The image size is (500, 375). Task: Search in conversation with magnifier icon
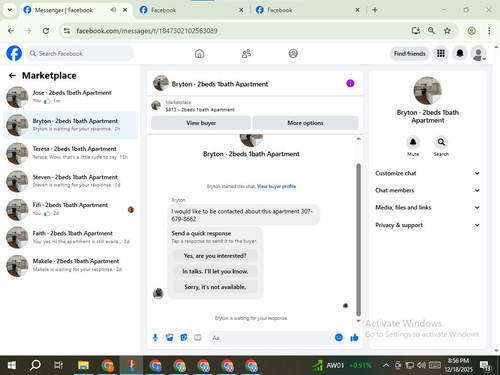click(441, 142)
